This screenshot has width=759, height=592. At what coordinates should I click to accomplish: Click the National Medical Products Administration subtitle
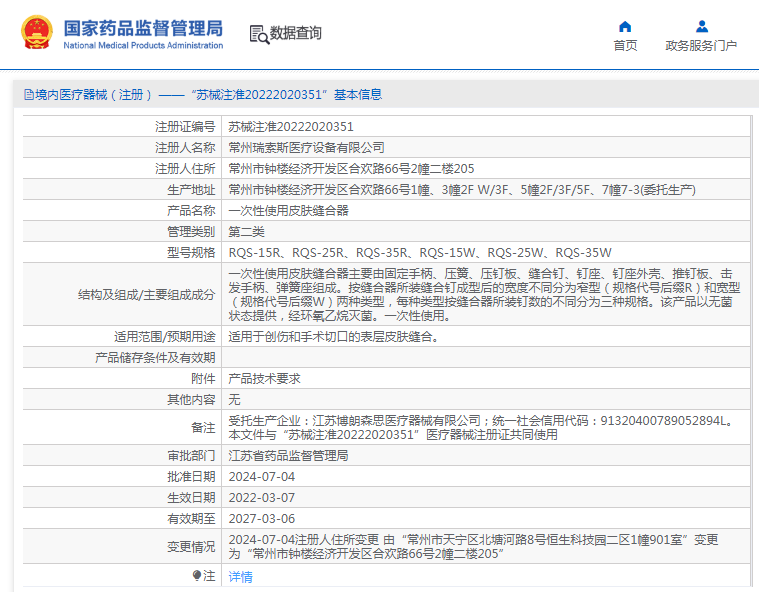click(x=143, y=46)
